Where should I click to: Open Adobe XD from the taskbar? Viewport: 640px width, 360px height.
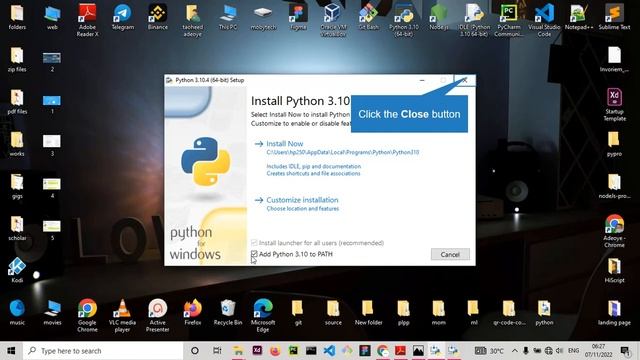coord(257,351)
